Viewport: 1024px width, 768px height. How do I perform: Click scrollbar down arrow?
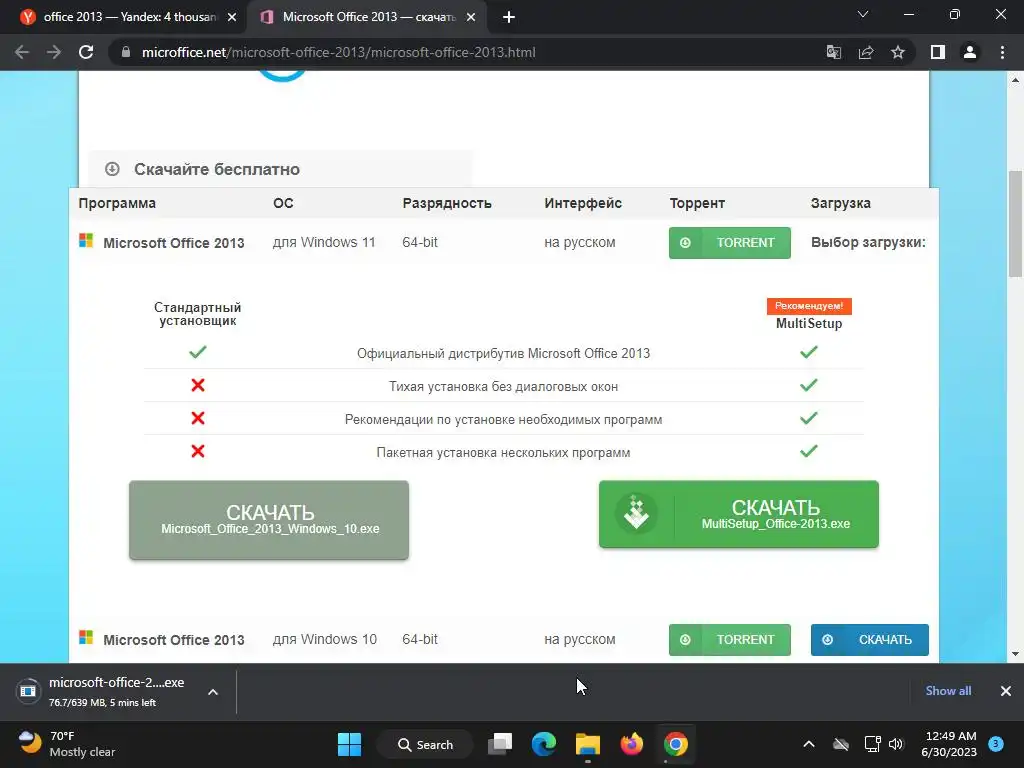[x=1016, y=654]
